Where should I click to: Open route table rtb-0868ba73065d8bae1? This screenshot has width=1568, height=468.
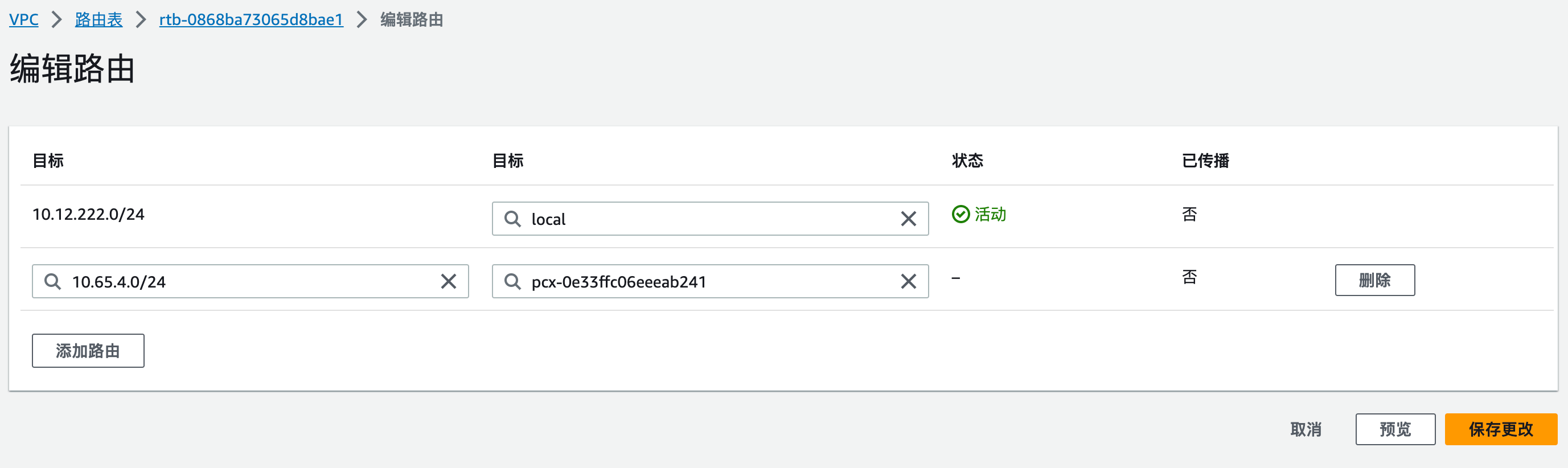[x=251, y=19]
